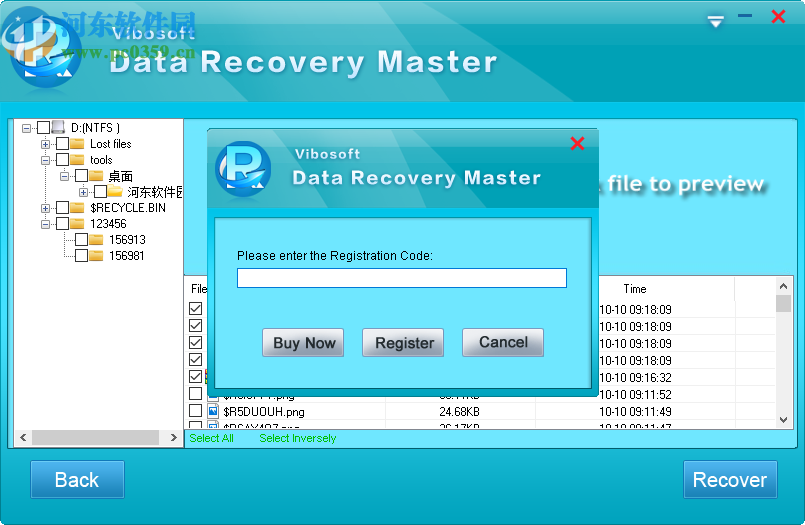
Task: Select the 10-10 09:11:49 time cell
Action: point(635,411)
